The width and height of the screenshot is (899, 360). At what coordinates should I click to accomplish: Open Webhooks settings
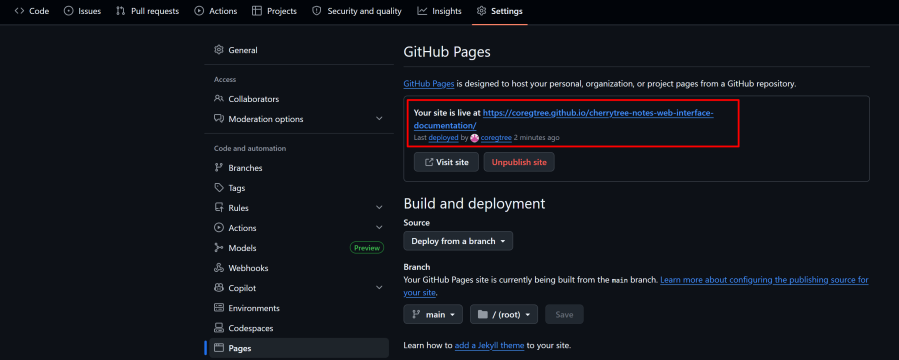[299, 268]
